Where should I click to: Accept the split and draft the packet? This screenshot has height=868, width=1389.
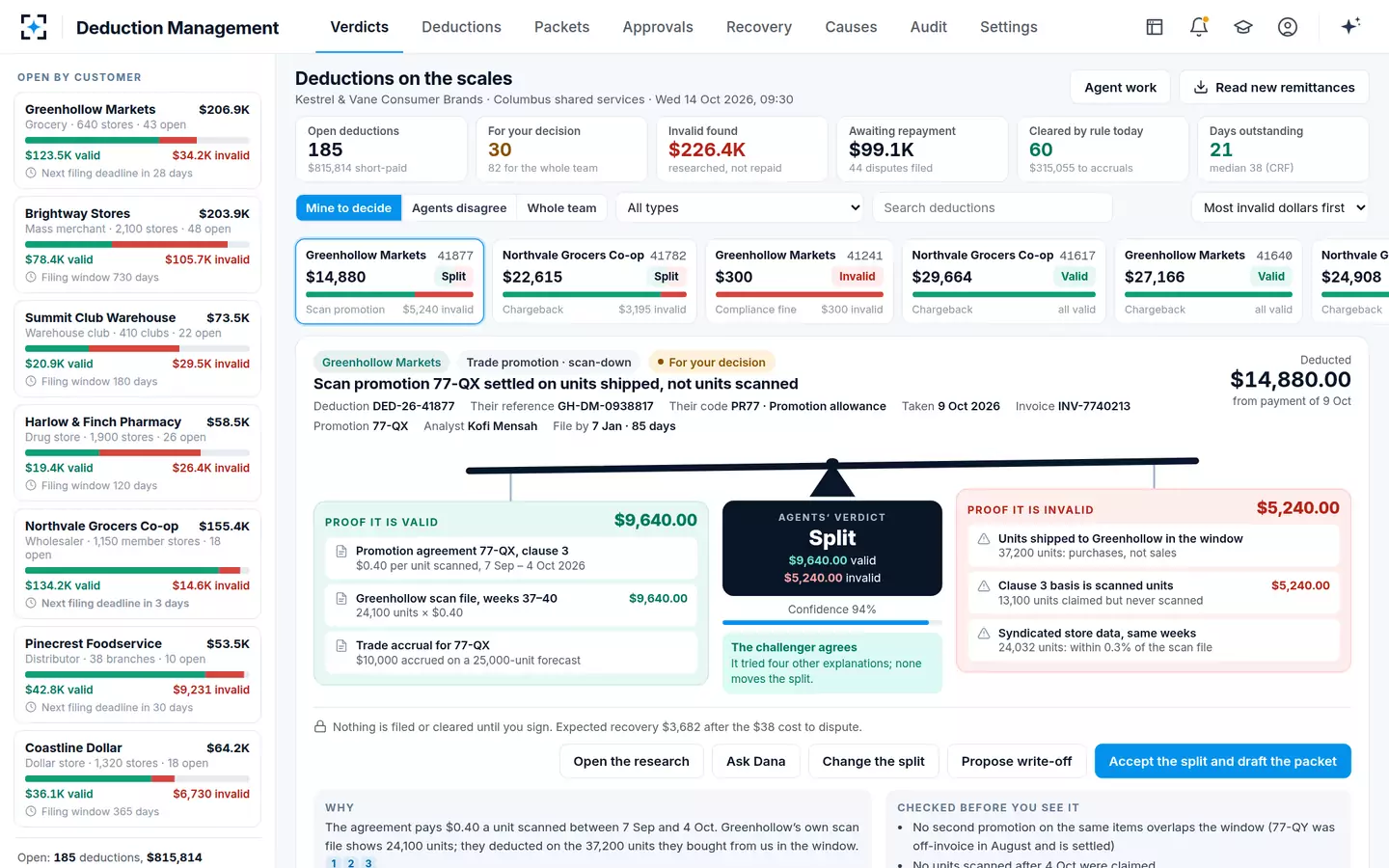1222,761
